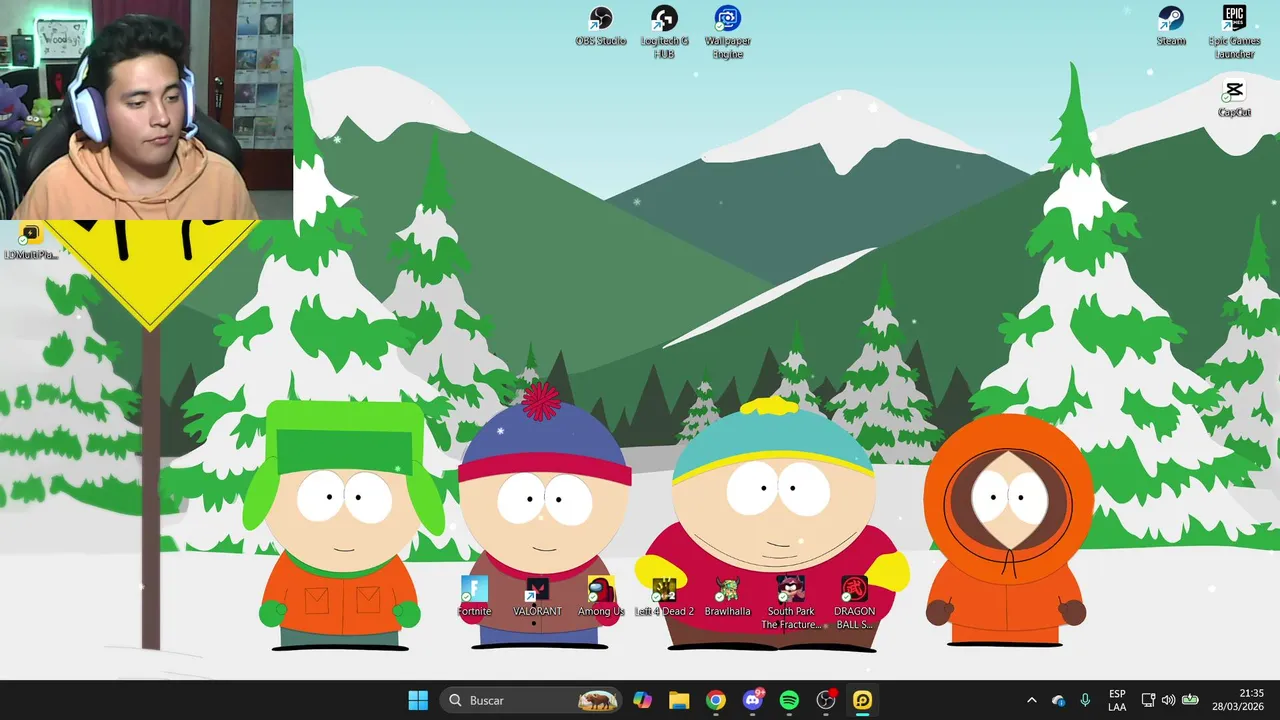
Task: Open Spotify from the taskbar
Action: [x=789, y=700]
